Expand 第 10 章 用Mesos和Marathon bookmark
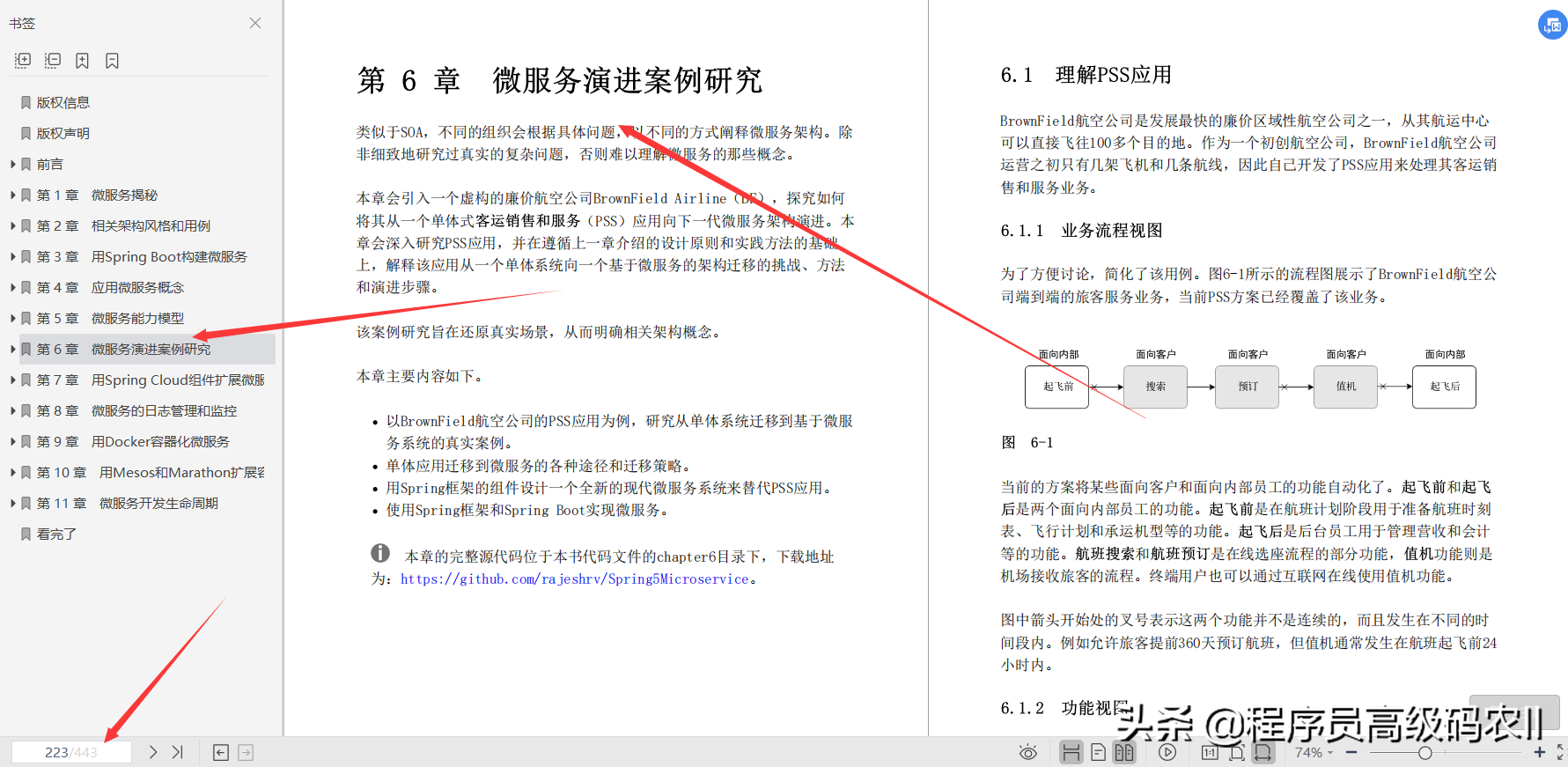The height and width of the screenshot is (767, 1568). click(13, 472)
